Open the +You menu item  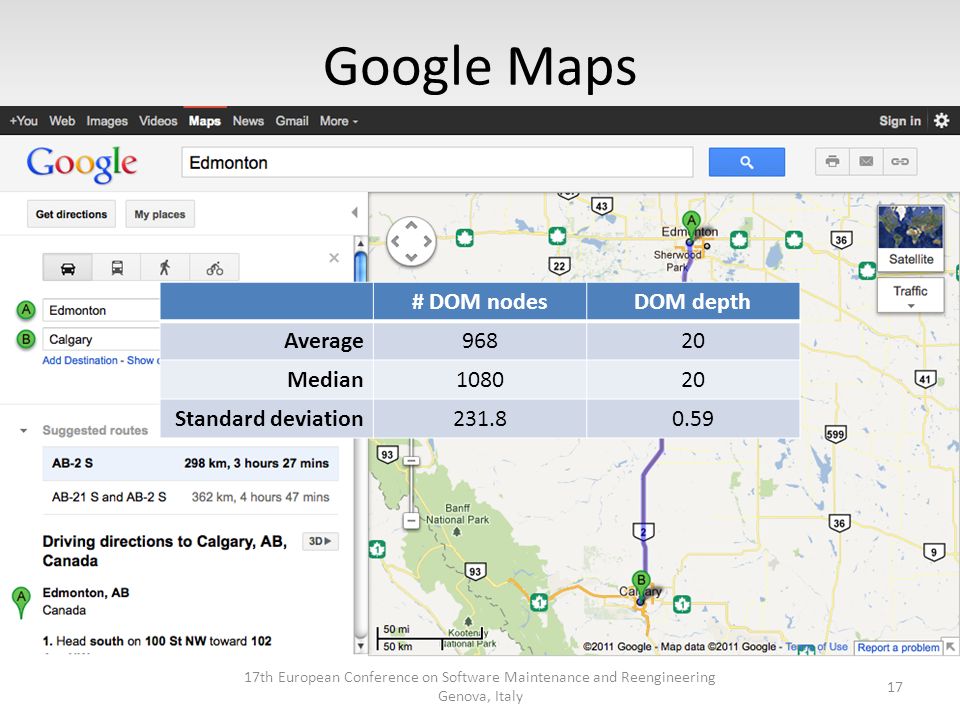24,121
